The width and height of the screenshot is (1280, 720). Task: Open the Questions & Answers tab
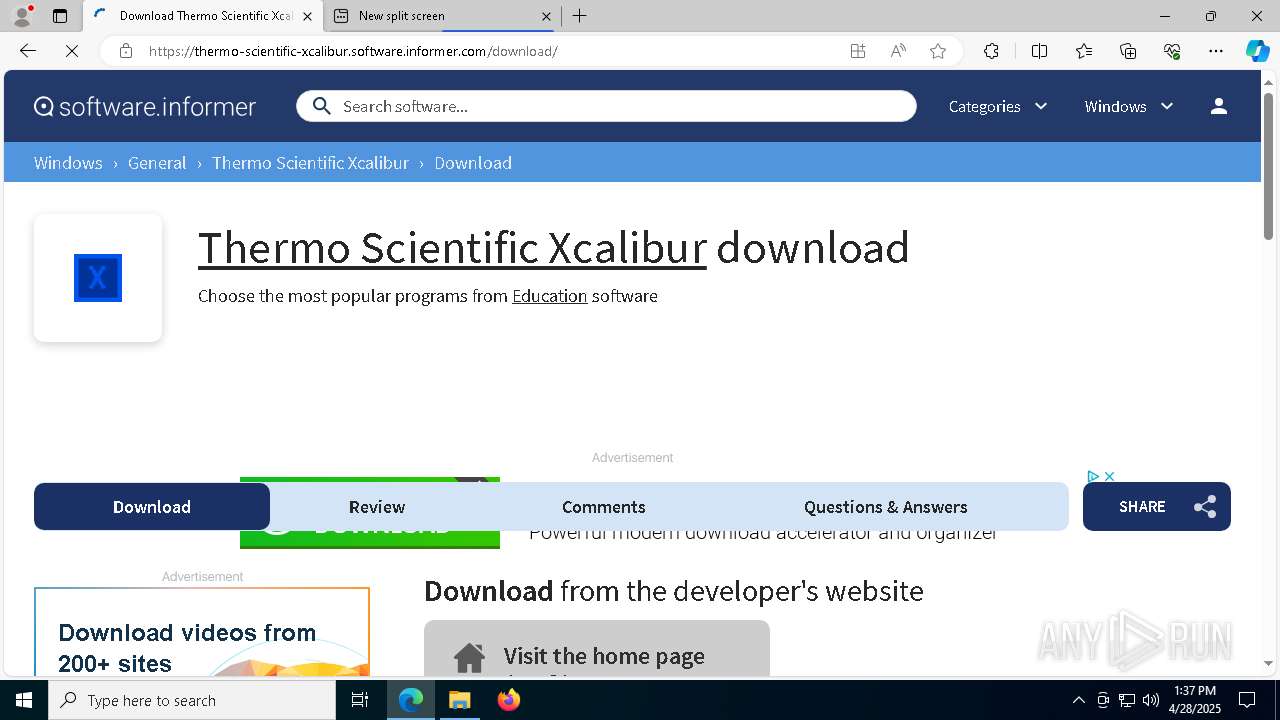[886, 507]
